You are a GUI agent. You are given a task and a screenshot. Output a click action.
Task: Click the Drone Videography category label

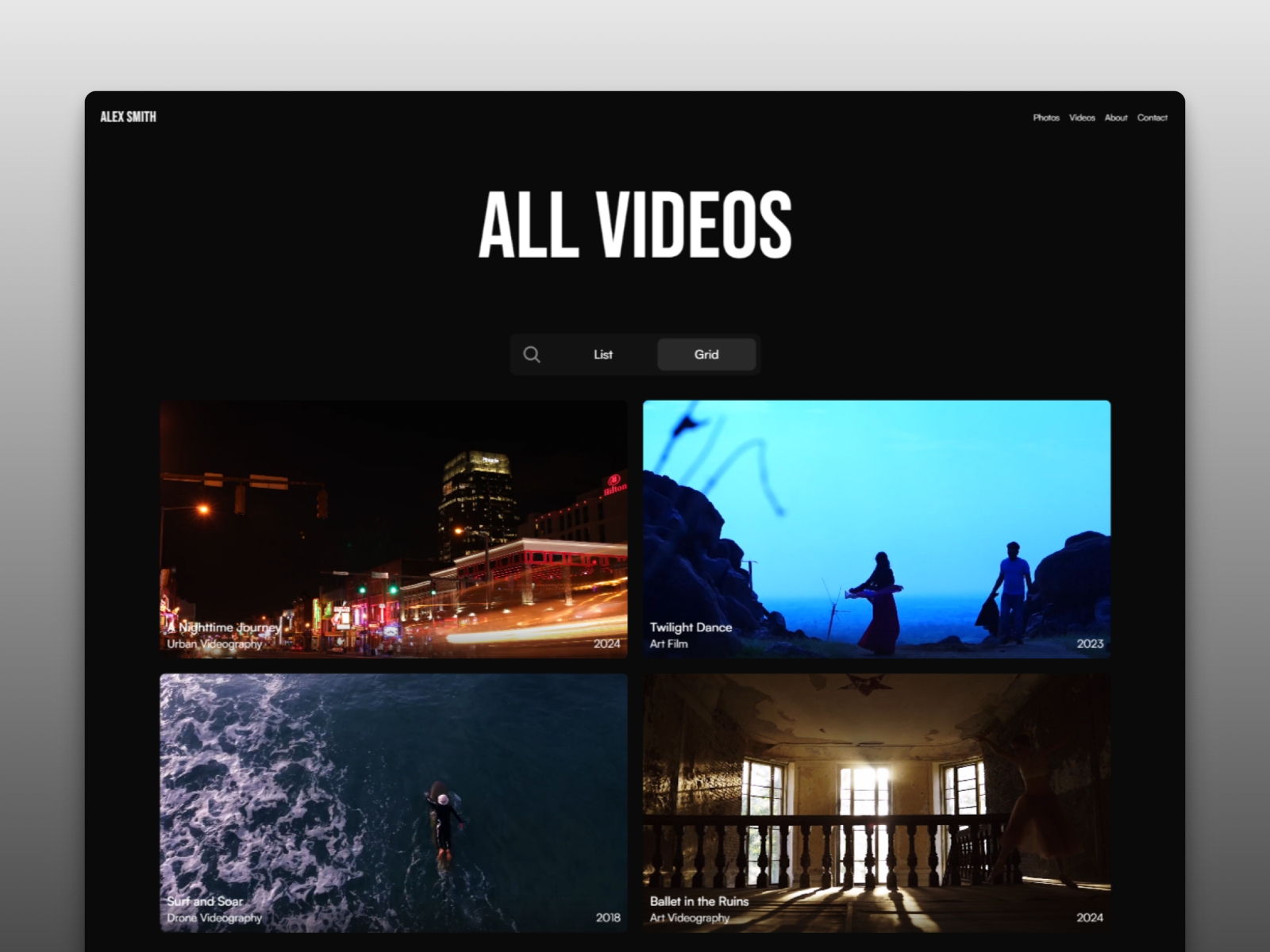point(215,917)
